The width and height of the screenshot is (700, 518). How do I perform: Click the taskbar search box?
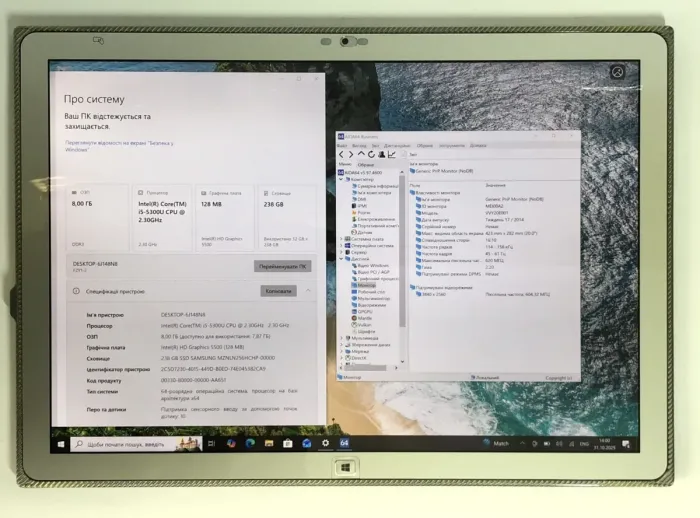(x=136, y=444)
